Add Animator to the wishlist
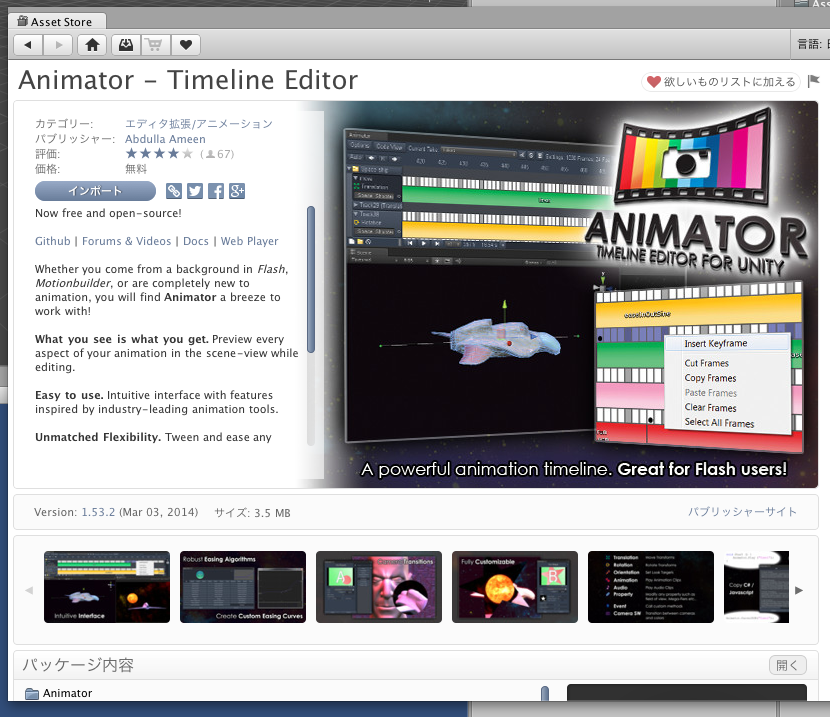This screenshot has height=717, width=830. tap(720, 80)
